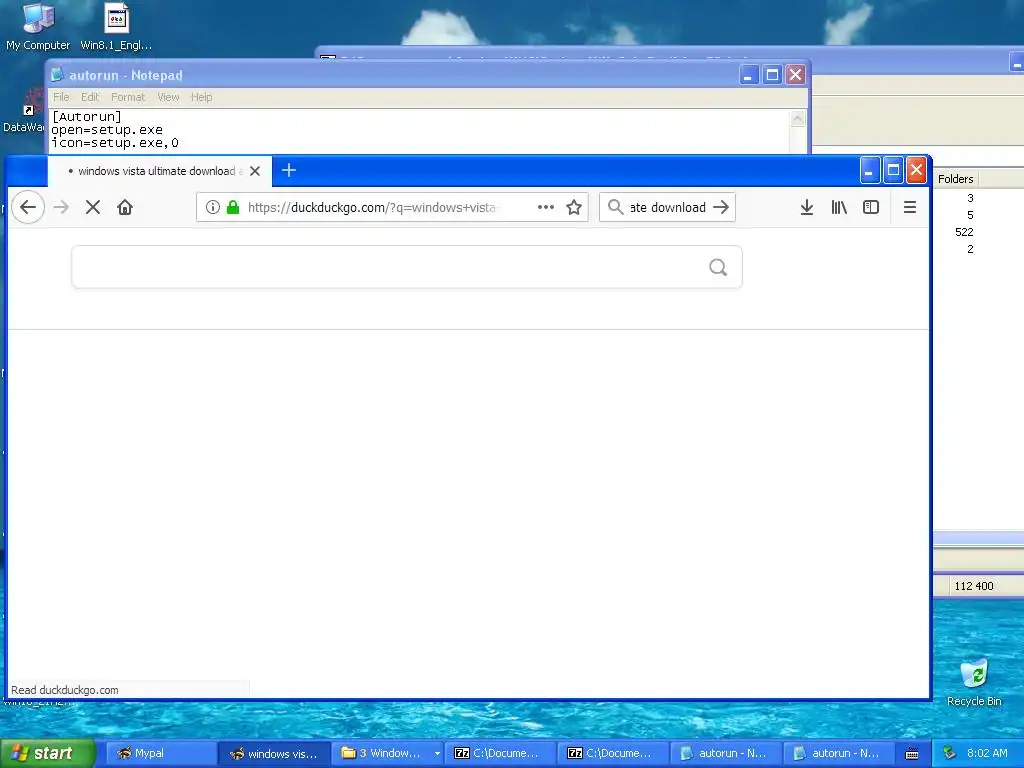Select the Recycle Bin desktop icon
This screenshot has height=768, width=1024.
[974, 682]
